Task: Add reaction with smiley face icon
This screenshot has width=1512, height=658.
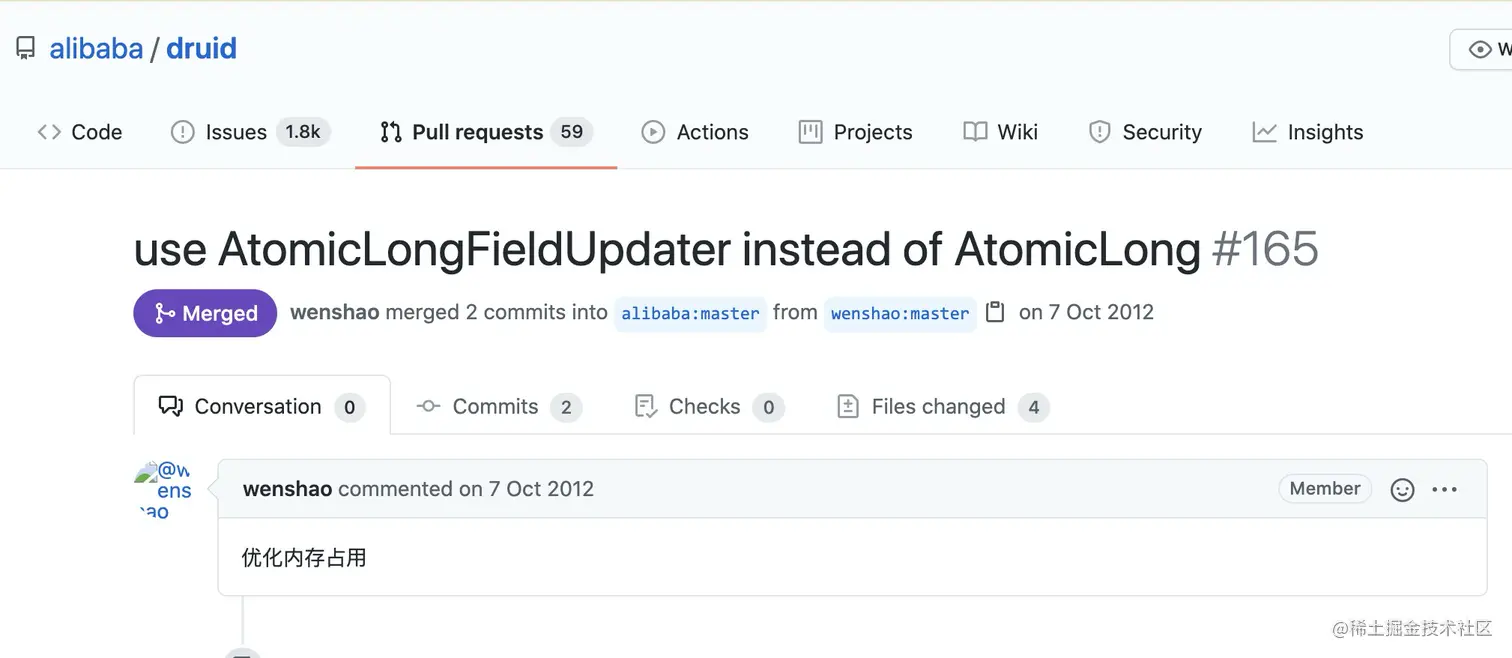Action: tap(1403, 490)
